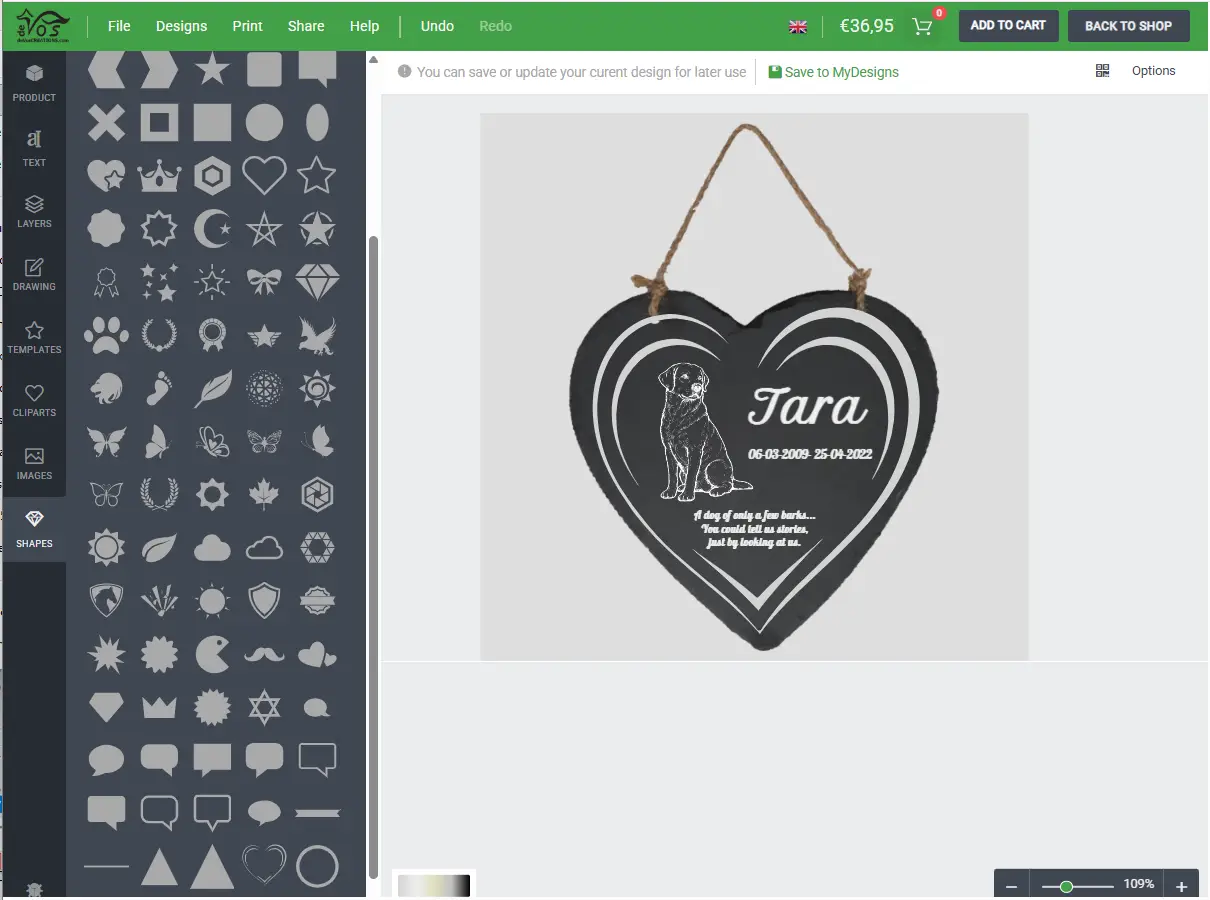This screenshot has width=1210, height=900.
Task: Add the camera aperture hexagon shape
Action: pos(317,494)
